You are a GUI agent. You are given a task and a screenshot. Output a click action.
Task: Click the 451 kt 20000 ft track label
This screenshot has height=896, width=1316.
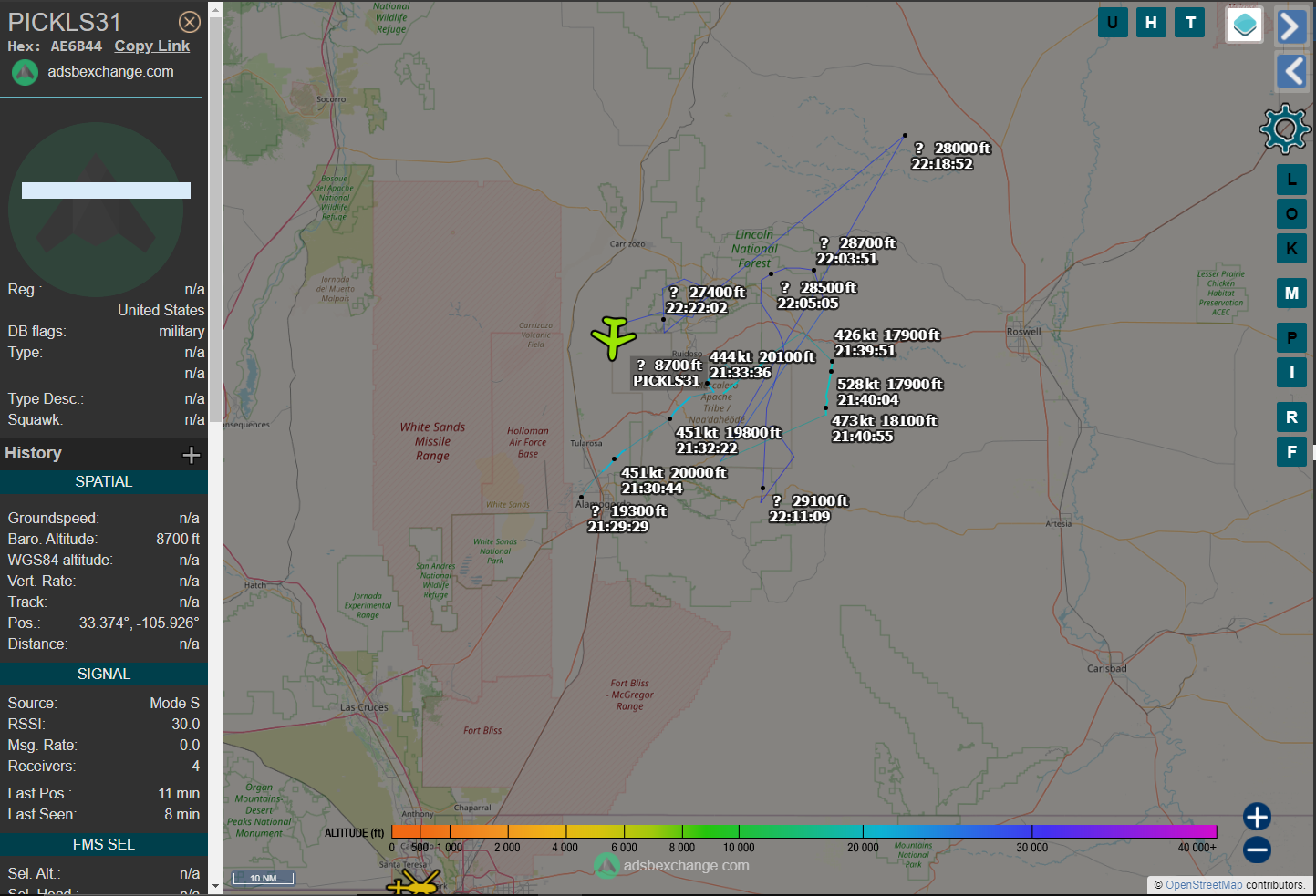point(674,480)
